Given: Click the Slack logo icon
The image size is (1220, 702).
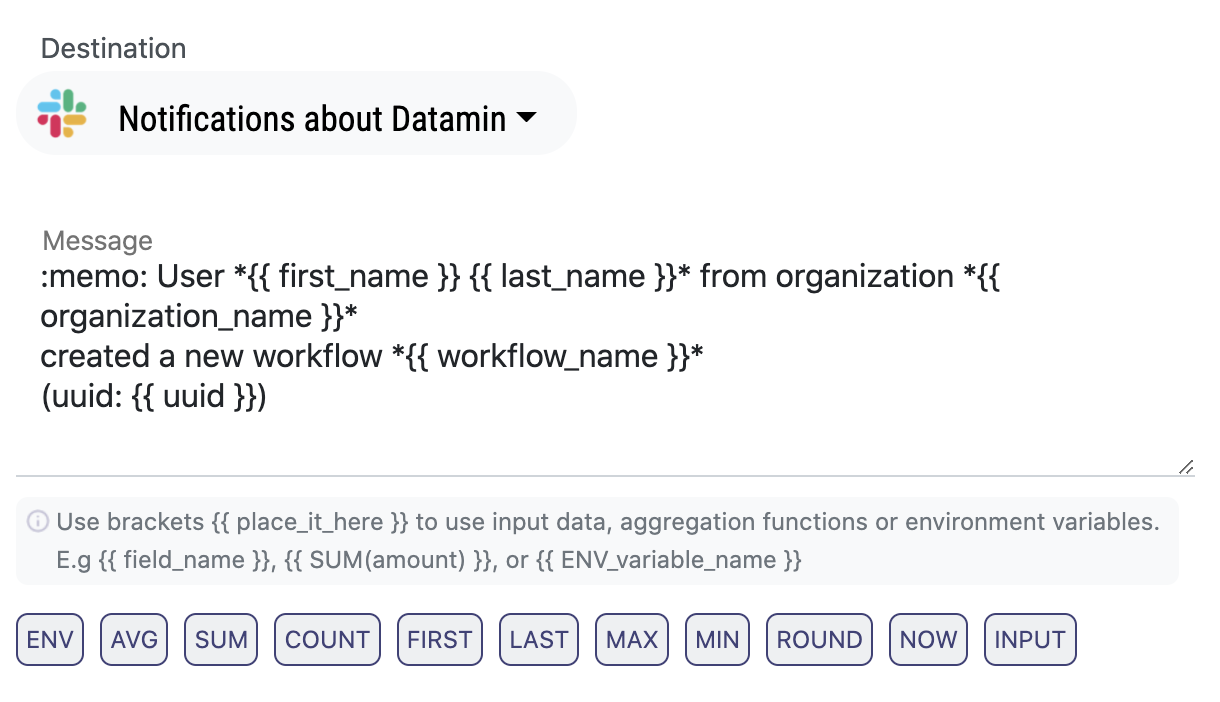Looking at the screenshot, I should (62, 113).
